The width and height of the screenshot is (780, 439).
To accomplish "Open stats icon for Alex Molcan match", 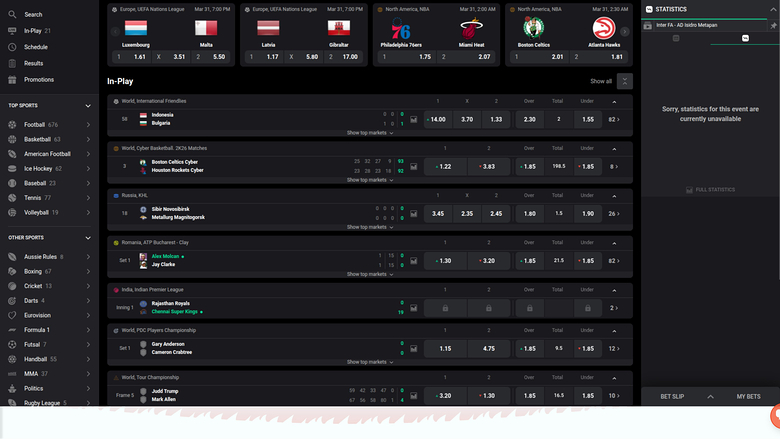I will point(413,261).
